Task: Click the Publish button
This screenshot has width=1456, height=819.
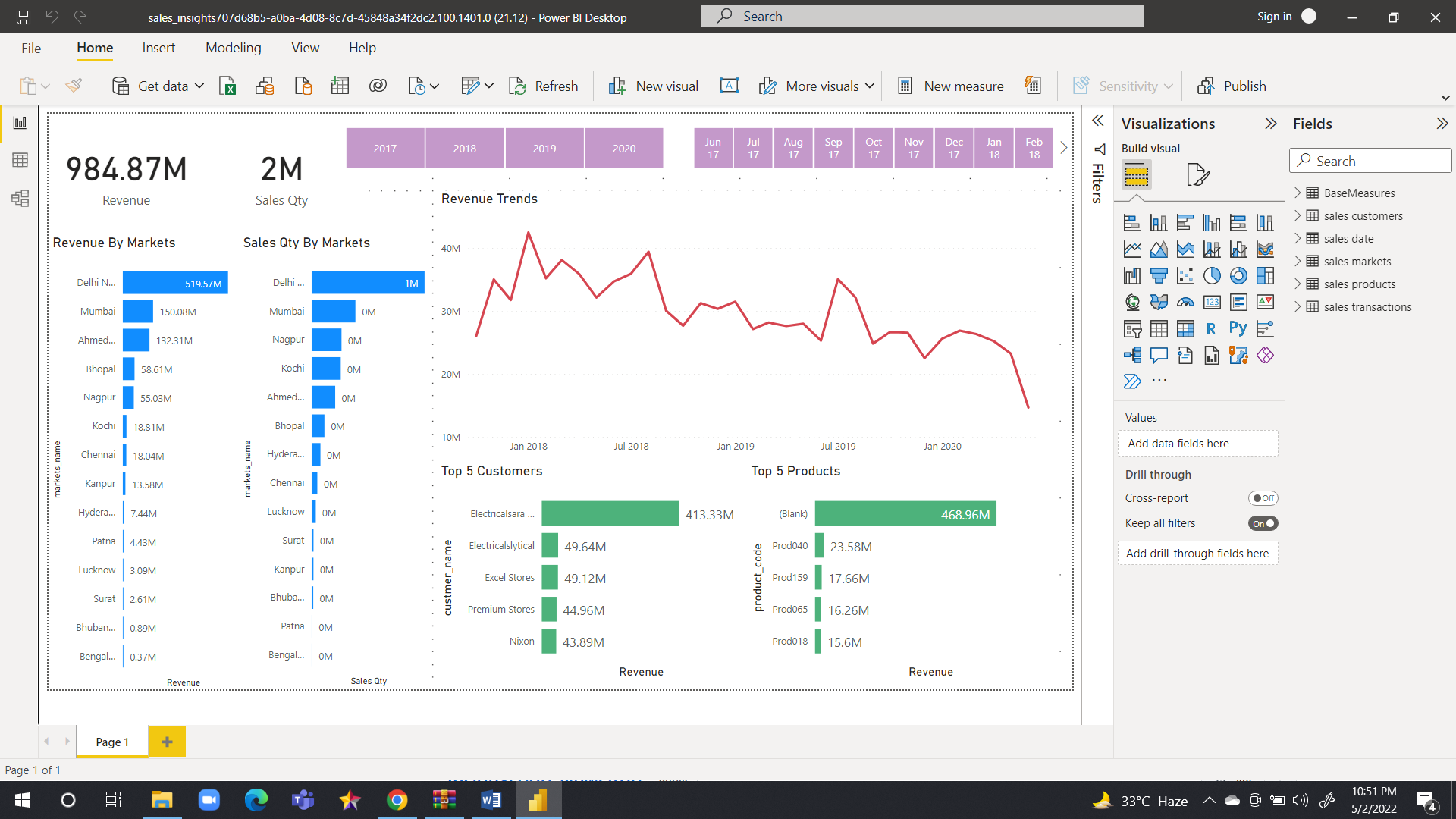Action: (1232, 86)
